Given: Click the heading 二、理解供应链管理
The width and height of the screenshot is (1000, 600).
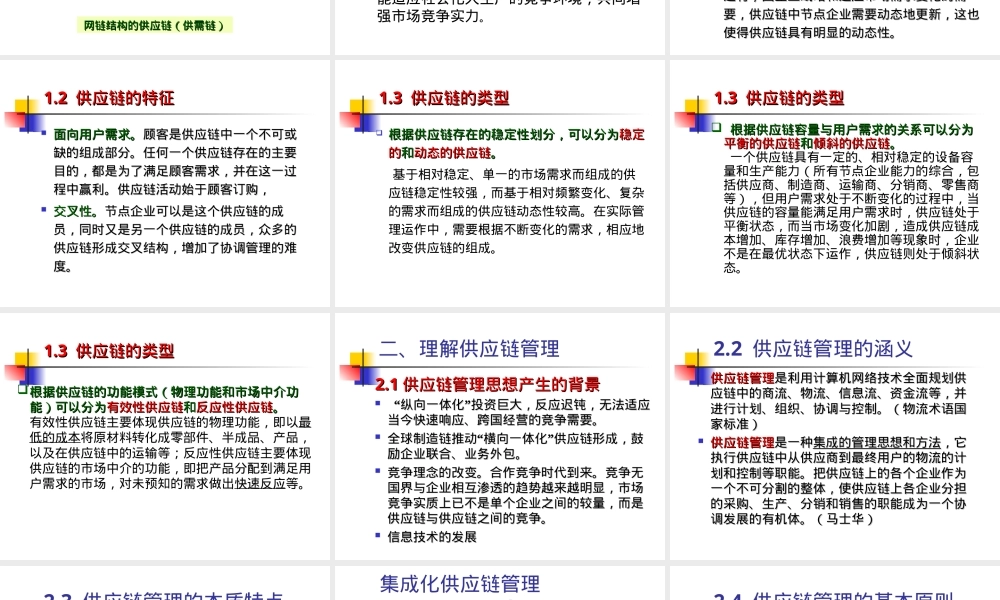Looking at the screenshot, I should (x=469, y=349).
